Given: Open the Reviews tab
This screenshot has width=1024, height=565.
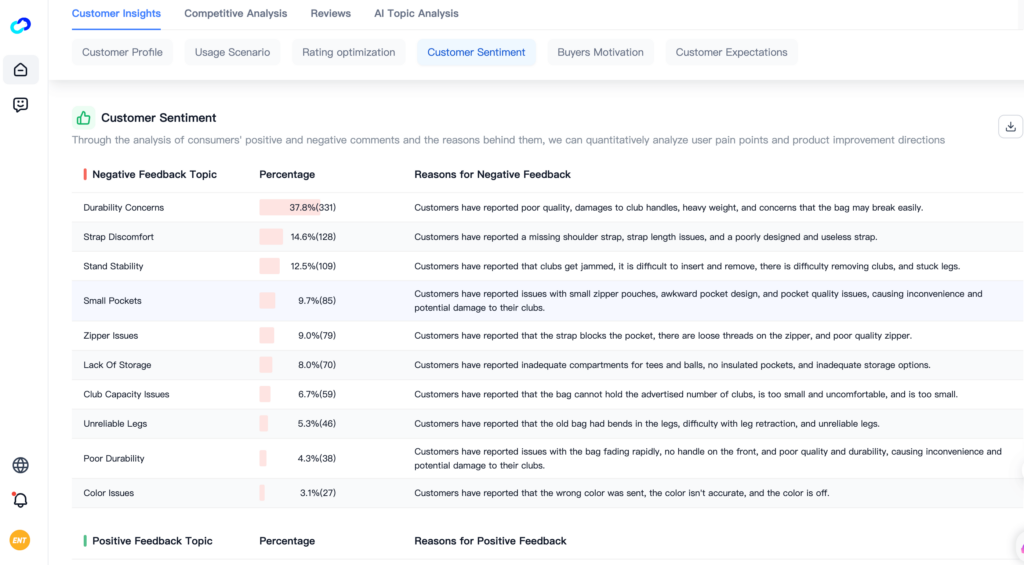Looking at the screenshot, I should click(330, 13).
